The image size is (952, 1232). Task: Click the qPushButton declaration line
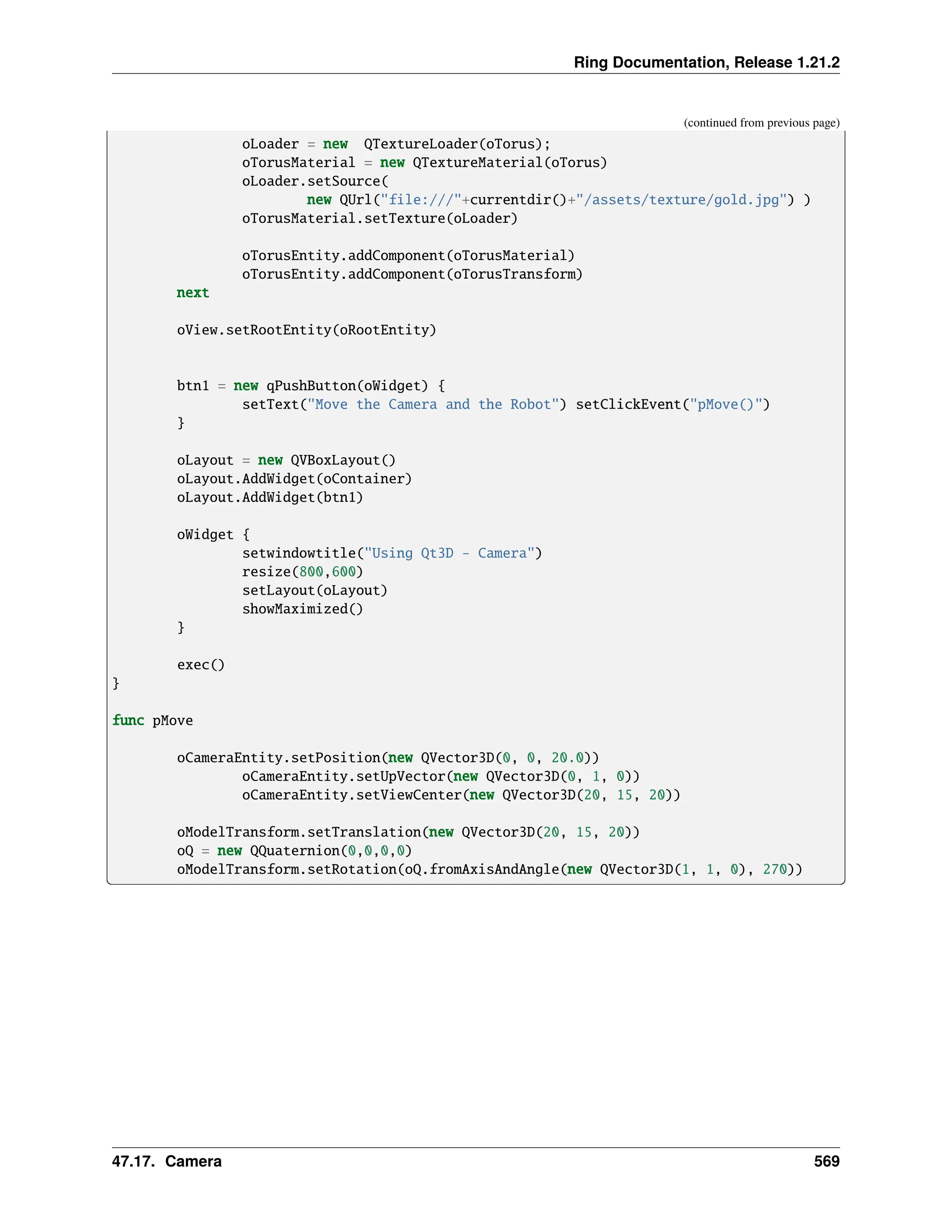311,386
